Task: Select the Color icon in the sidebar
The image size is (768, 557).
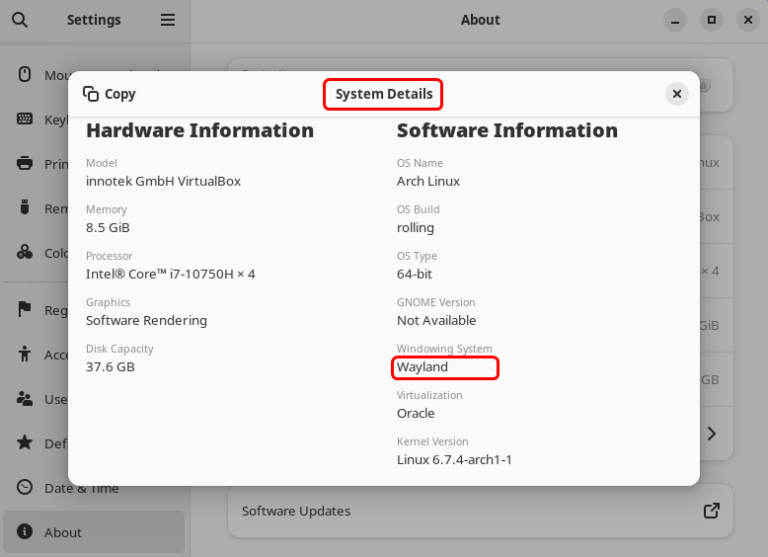Action: click(x=24, y=252)
